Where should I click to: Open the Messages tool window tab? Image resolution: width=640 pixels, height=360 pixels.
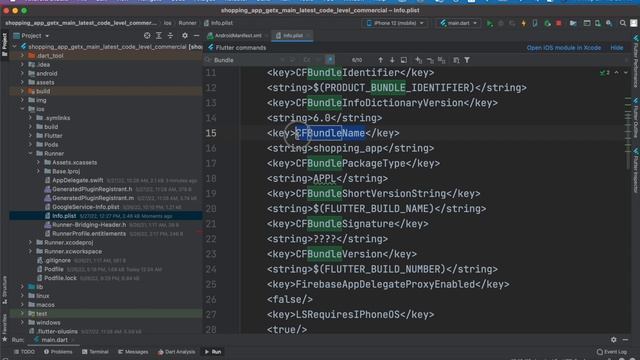coord(133,351)
